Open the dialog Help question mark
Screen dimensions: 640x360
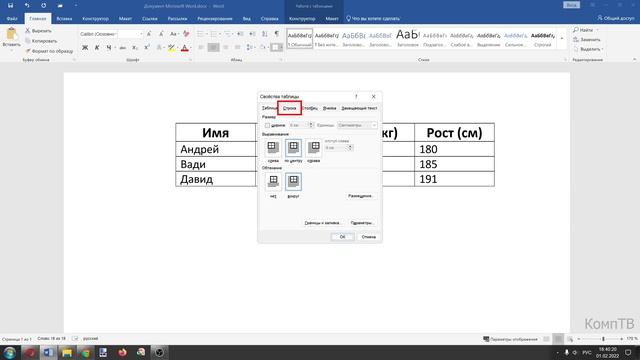pos(356,97)
